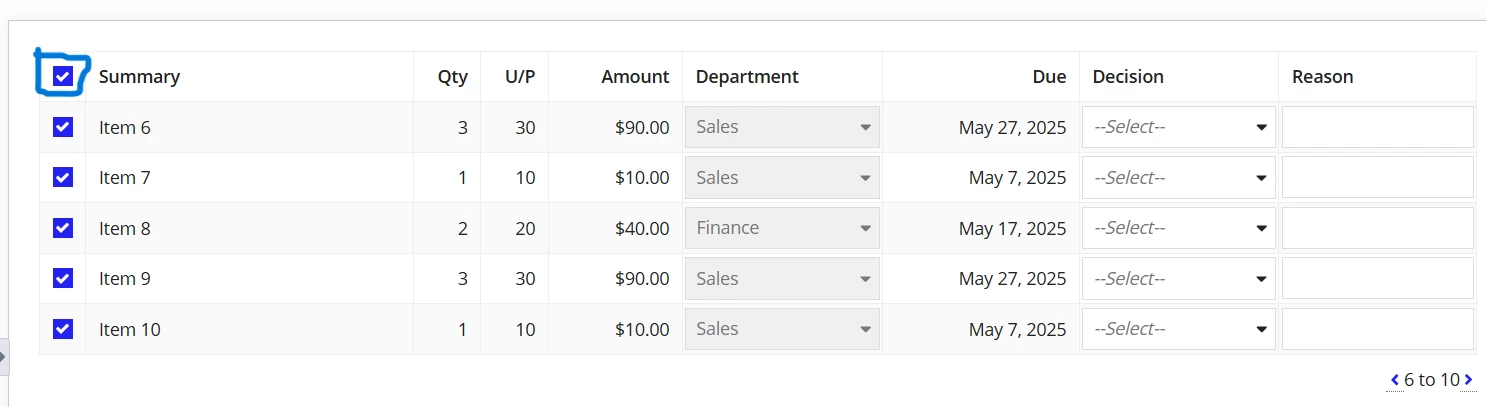1486x407 pixels.
Task: Uncheck the Item 6 checkbox
Action: click(x=63, y=127)
